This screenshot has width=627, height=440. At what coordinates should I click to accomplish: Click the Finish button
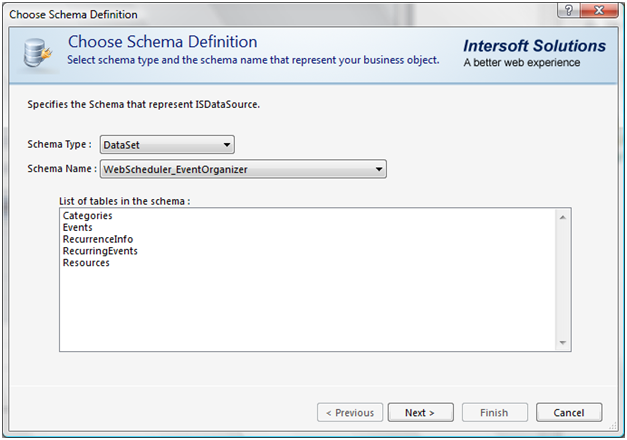pos(494,412)
